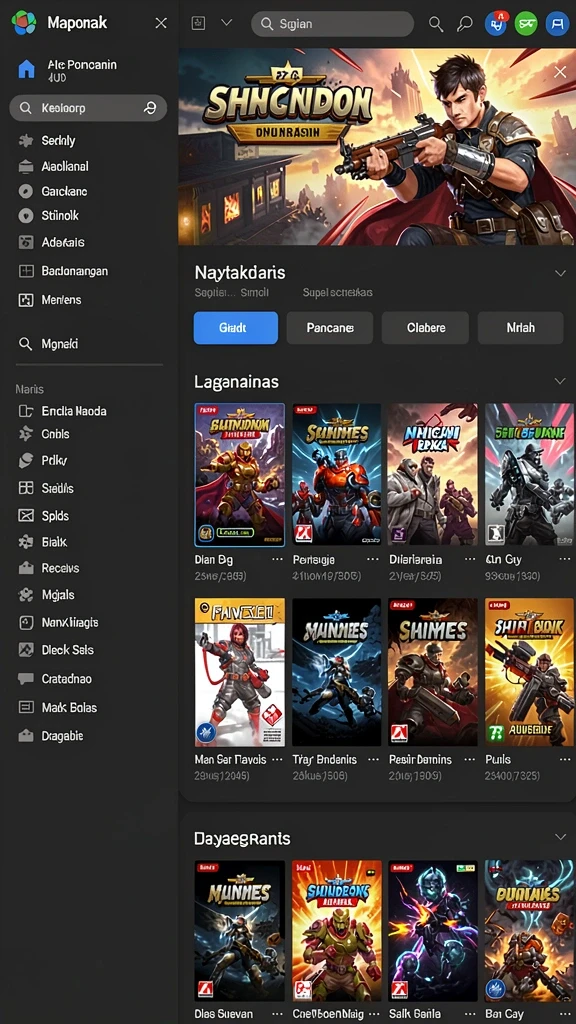Collapse the Naytakdaris section chevron
This screenshot has height=1024, width=576.
tap(560, 273)
